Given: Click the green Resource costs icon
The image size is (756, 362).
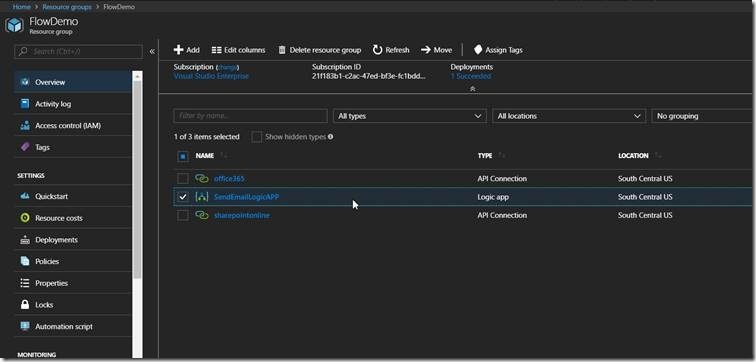Looking at the screenshot, I should pos(26,218).
